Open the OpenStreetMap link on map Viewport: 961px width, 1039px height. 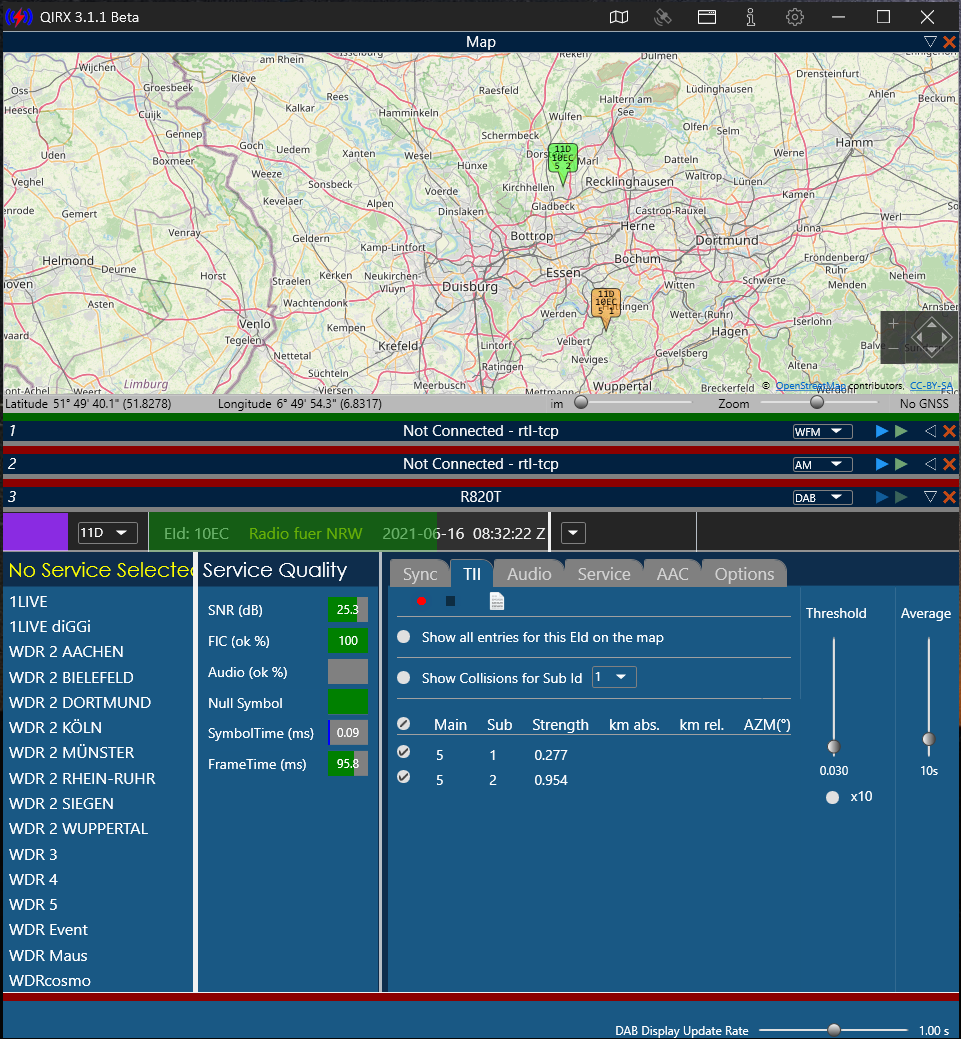[x=810, y=386]
